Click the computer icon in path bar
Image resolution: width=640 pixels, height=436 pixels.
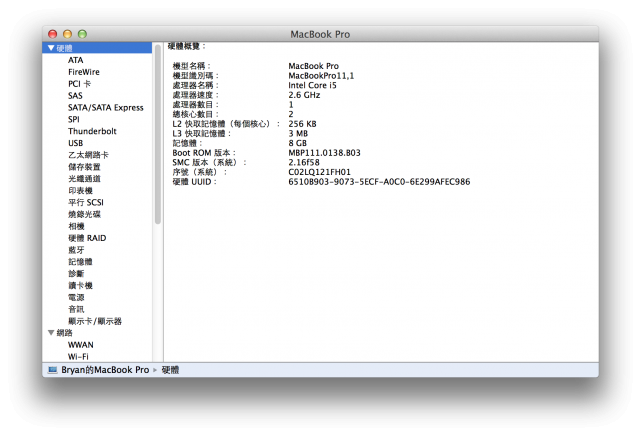(x=52, y=370)
